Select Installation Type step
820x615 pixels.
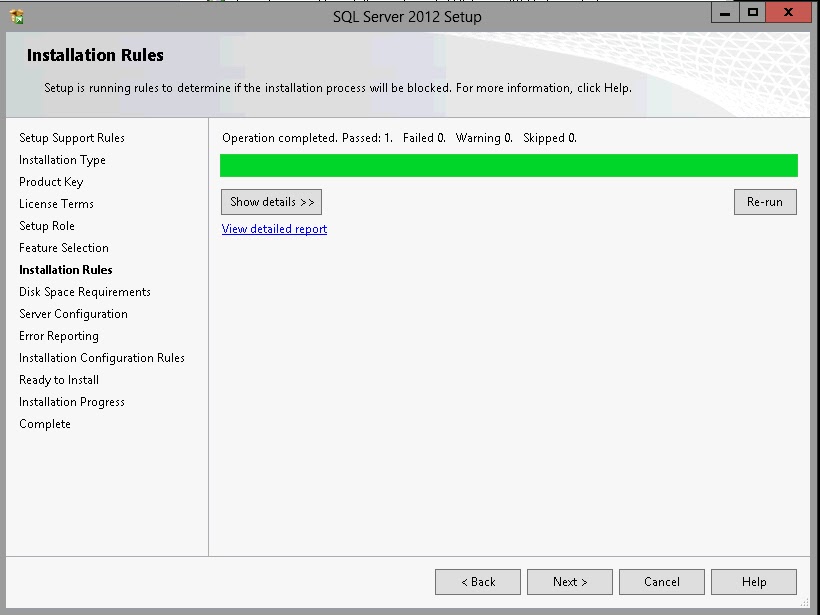click(62, 159)
